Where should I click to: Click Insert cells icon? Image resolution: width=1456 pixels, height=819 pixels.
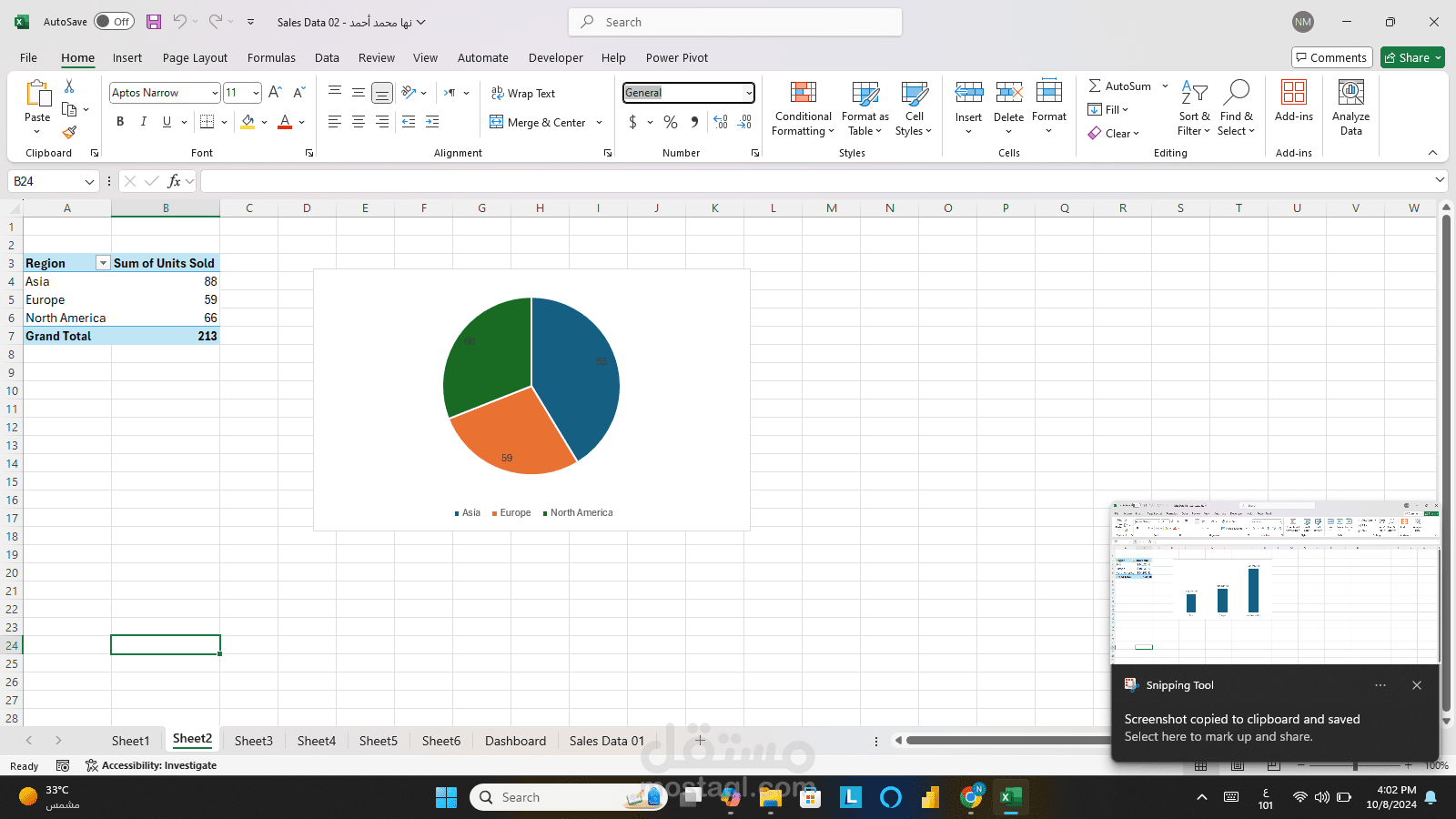968,92
